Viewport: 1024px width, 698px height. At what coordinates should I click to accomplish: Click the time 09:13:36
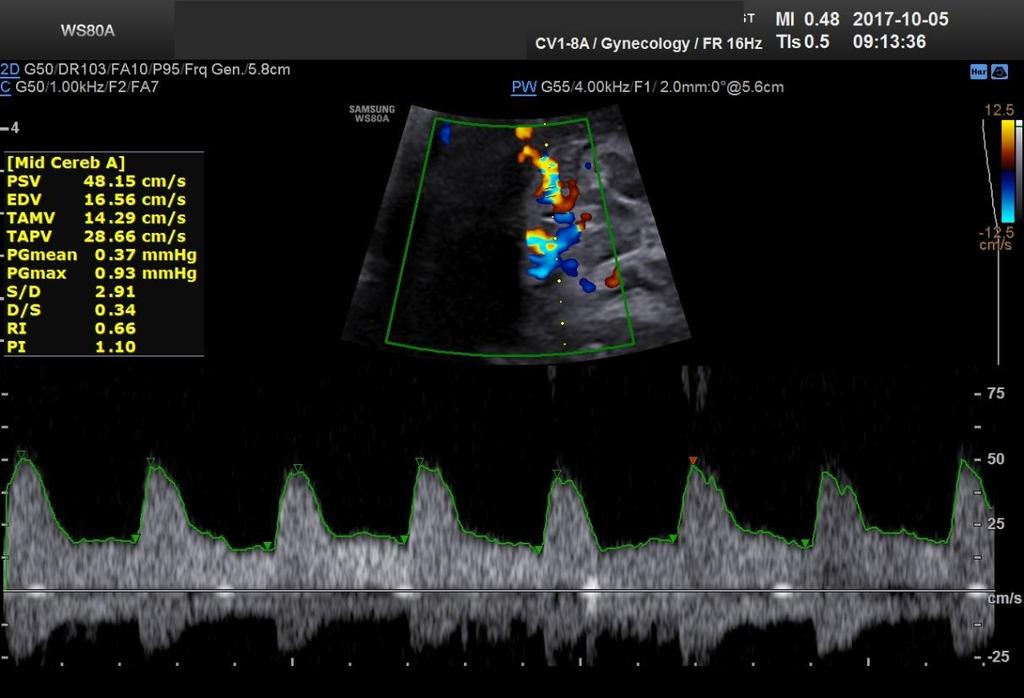889,42
